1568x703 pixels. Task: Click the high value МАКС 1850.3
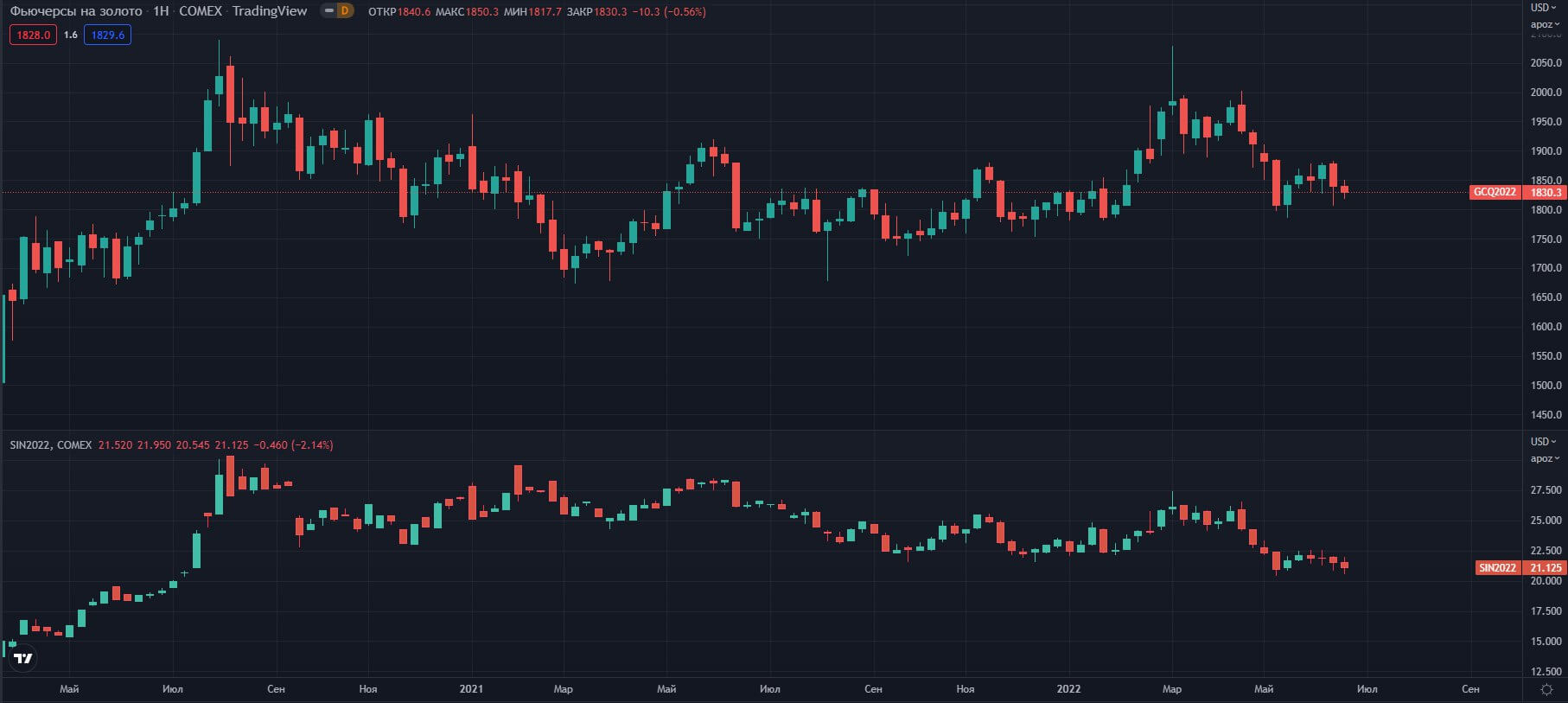pyautogui.click(x=467, y=12)
